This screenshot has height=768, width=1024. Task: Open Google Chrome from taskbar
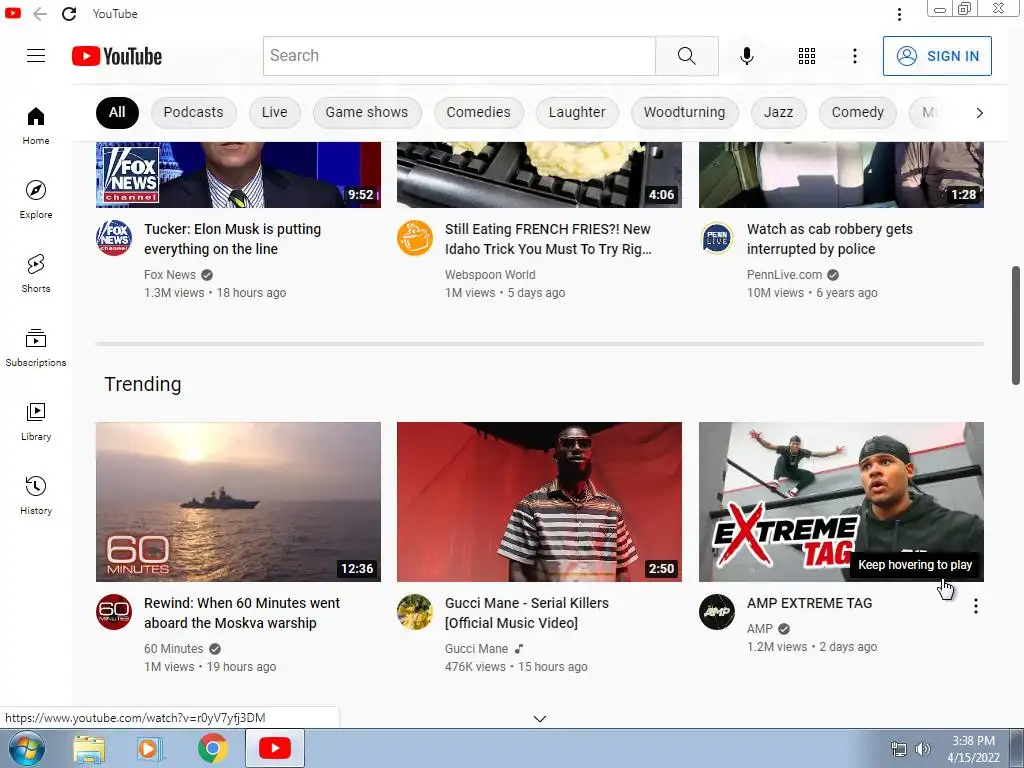point(213,748)
